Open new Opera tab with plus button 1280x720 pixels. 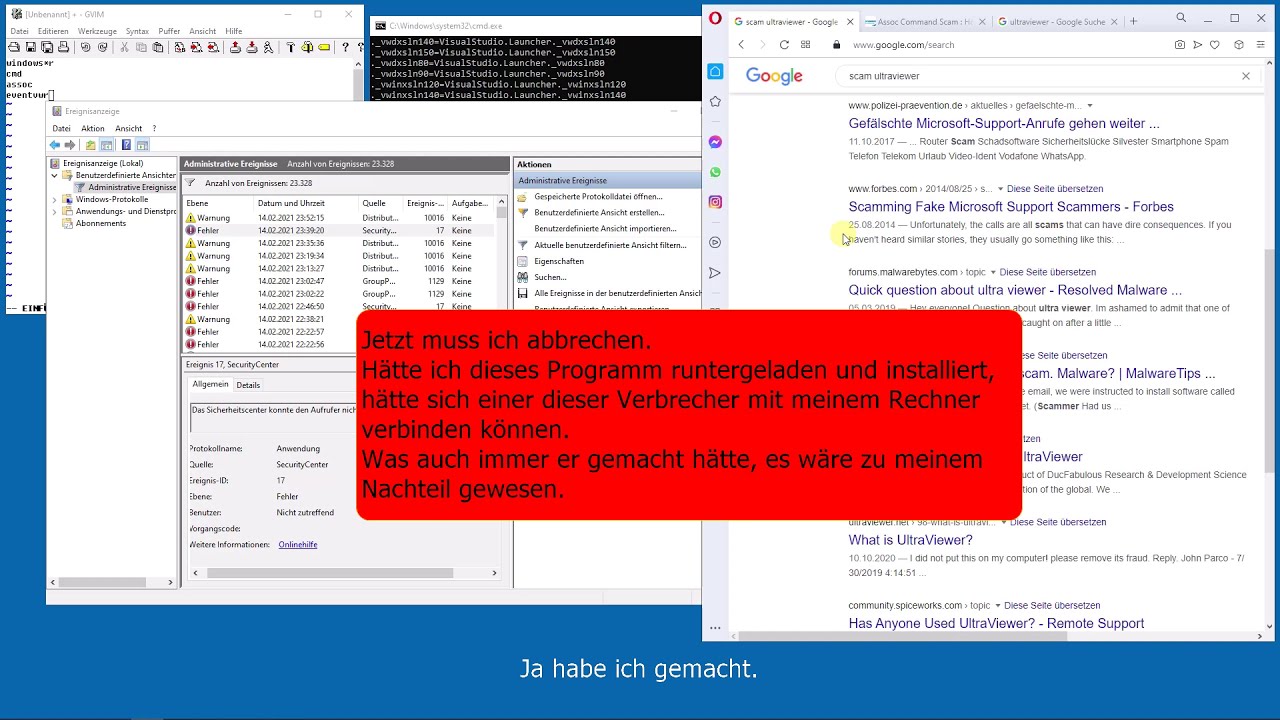coord(1133,21)
